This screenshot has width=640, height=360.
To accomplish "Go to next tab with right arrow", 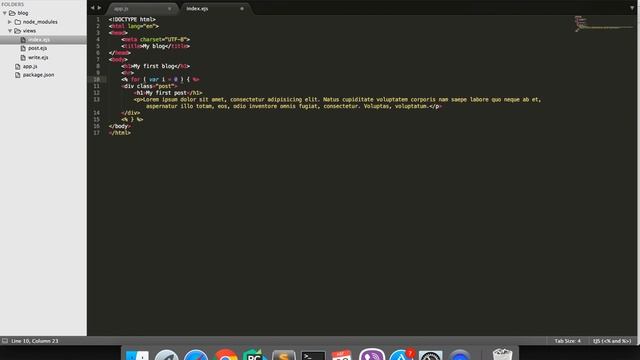I will pos(99,8).
